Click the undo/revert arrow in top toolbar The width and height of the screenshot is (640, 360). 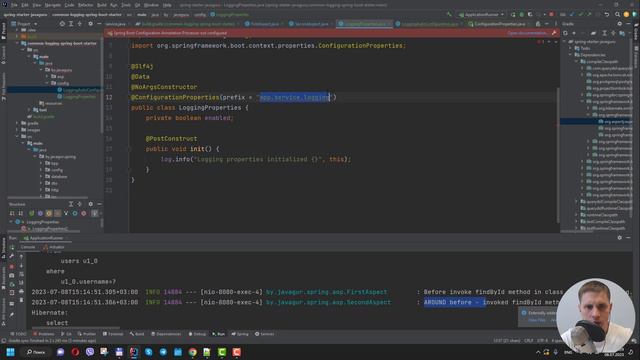click(607, 15)
